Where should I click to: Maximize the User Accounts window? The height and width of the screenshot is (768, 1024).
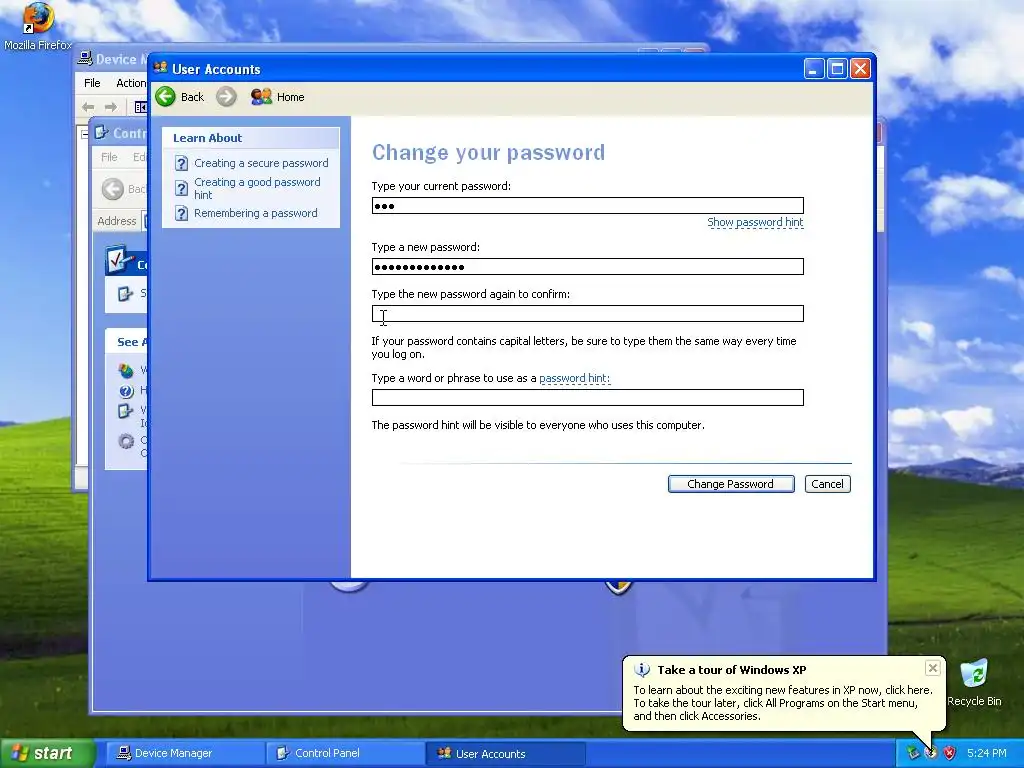click(837, 69)
